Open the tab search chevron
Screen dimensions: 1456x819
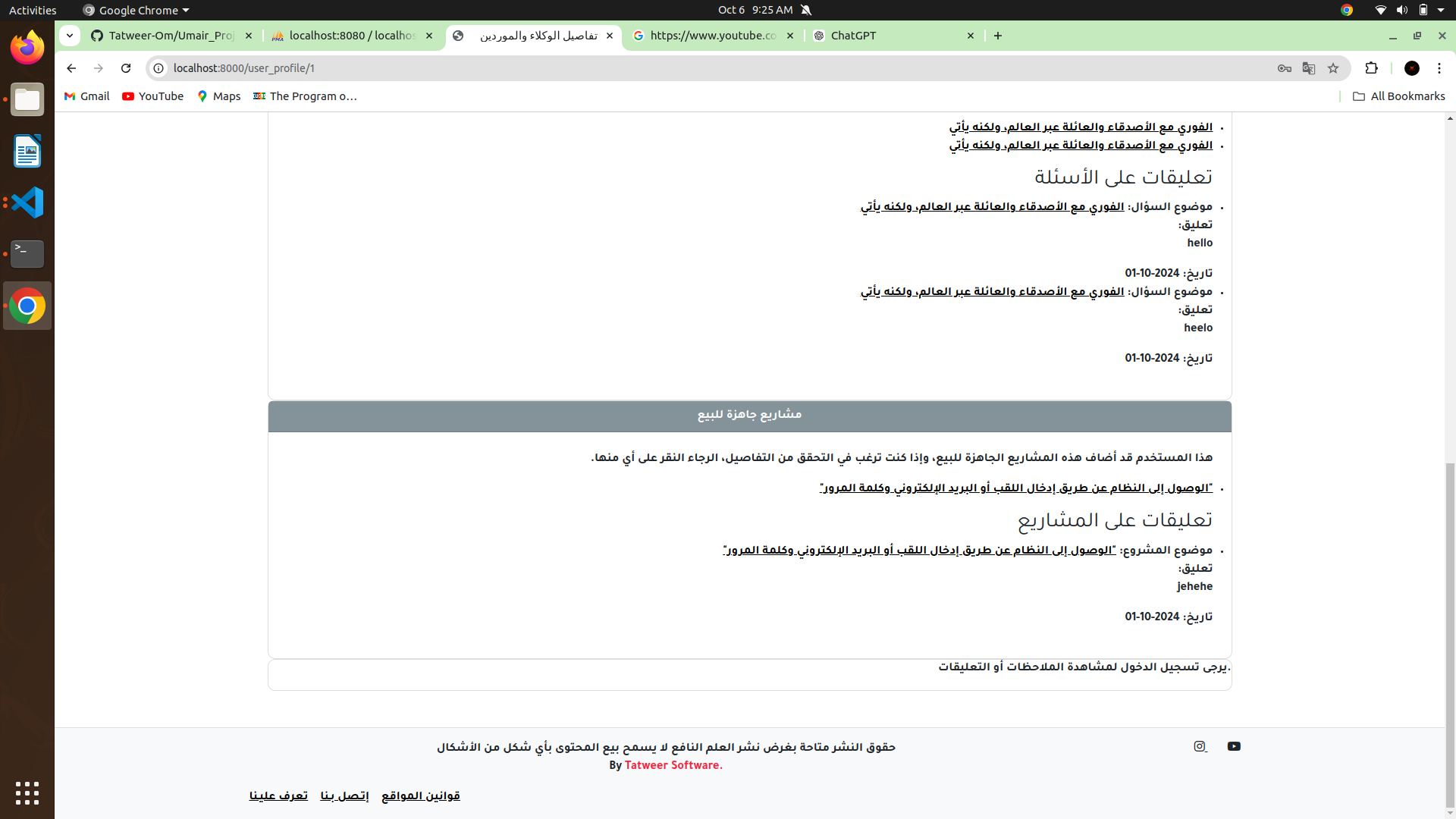tap(69, 36)
